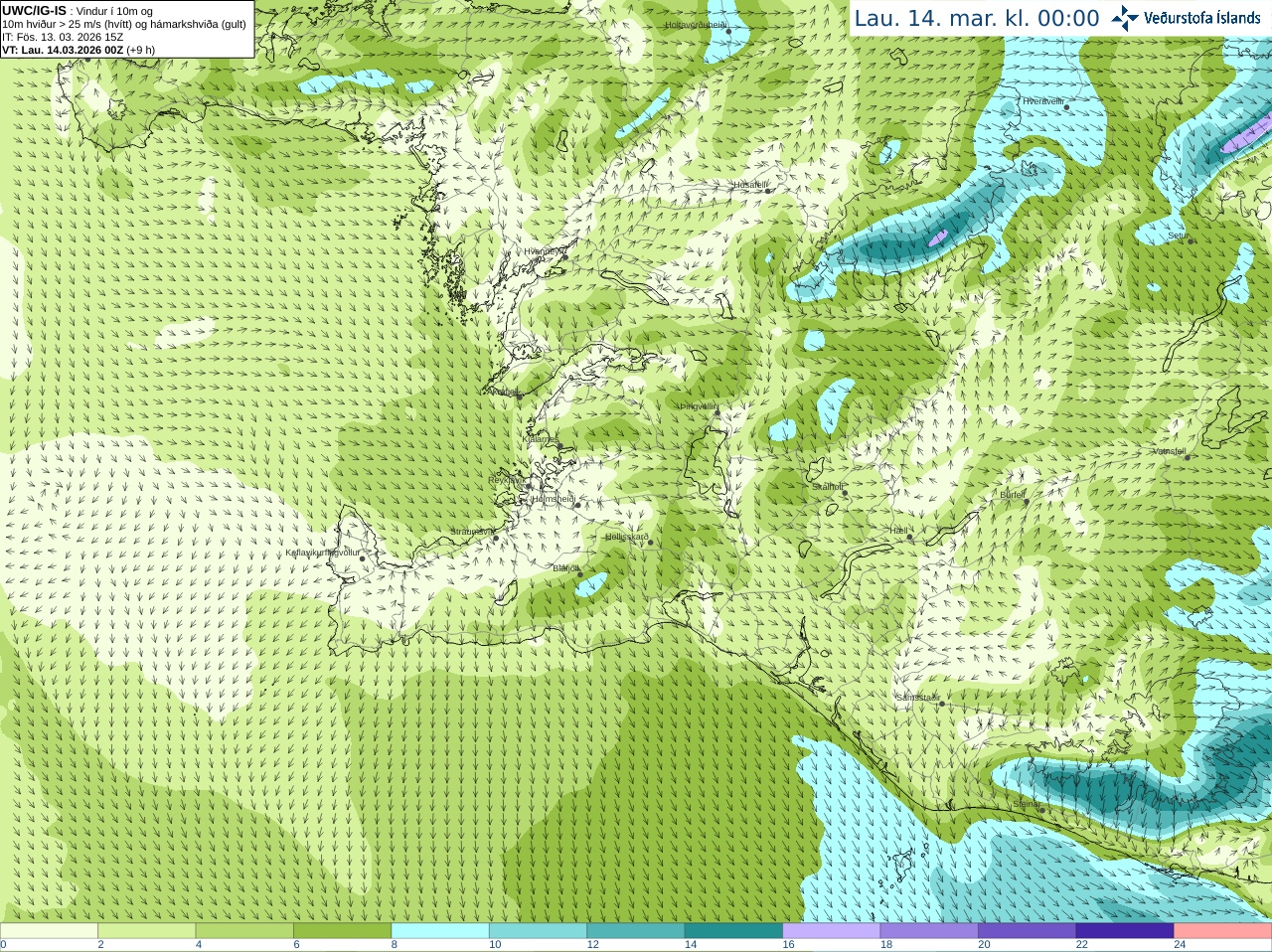
Task: Click the Hveravellir station label
Action: click(1043, 101)
